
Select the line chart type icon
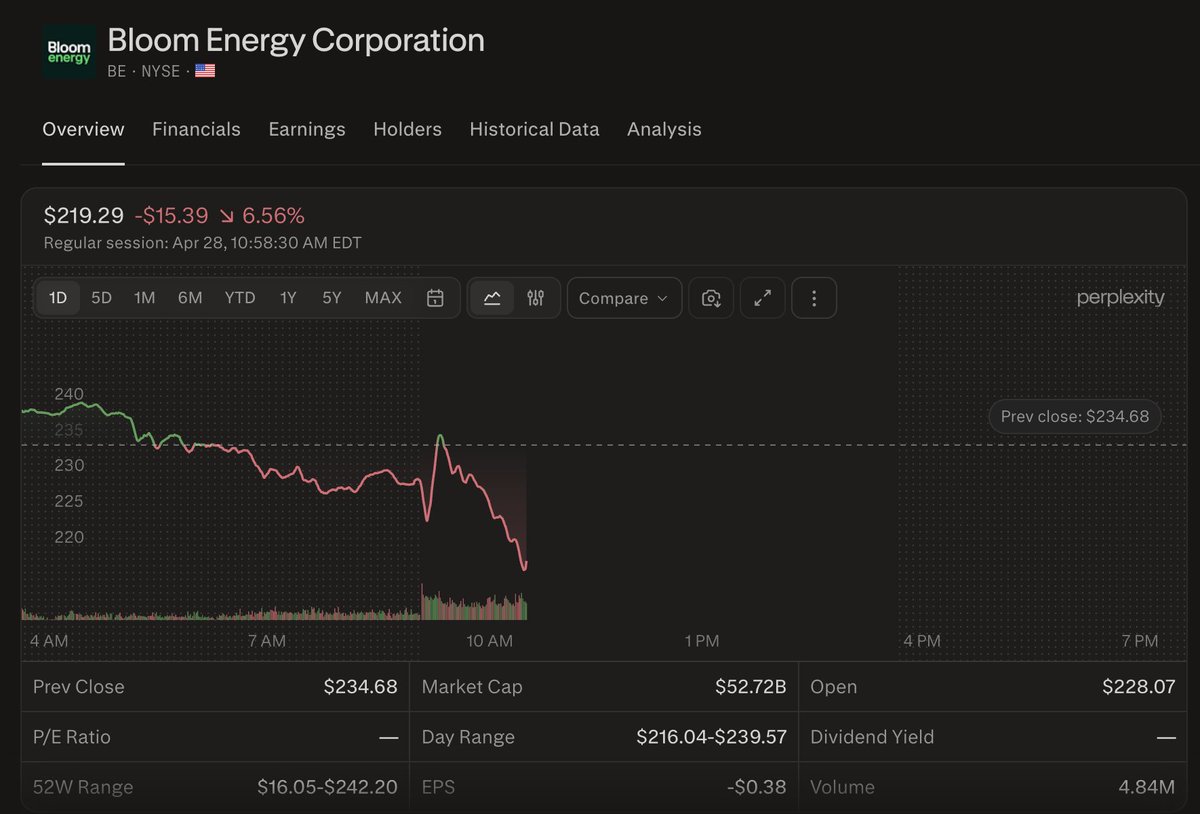click(x=492, y=298)
